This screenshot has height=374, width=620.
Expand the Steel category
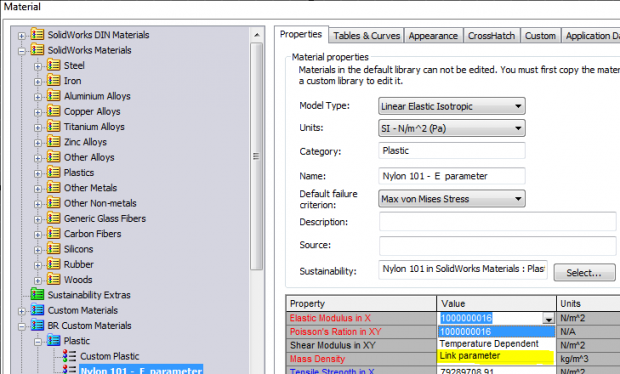pos(38,66)
